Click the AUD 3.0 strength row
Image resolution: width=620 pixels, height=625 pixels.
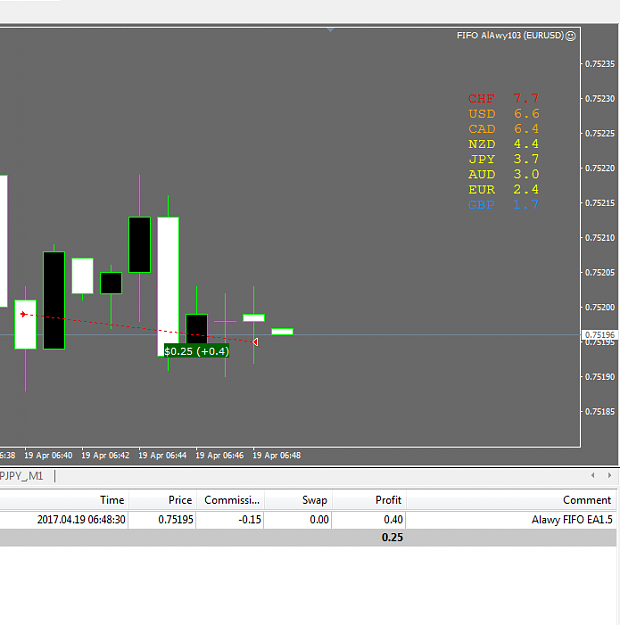[x=504, y=174]
